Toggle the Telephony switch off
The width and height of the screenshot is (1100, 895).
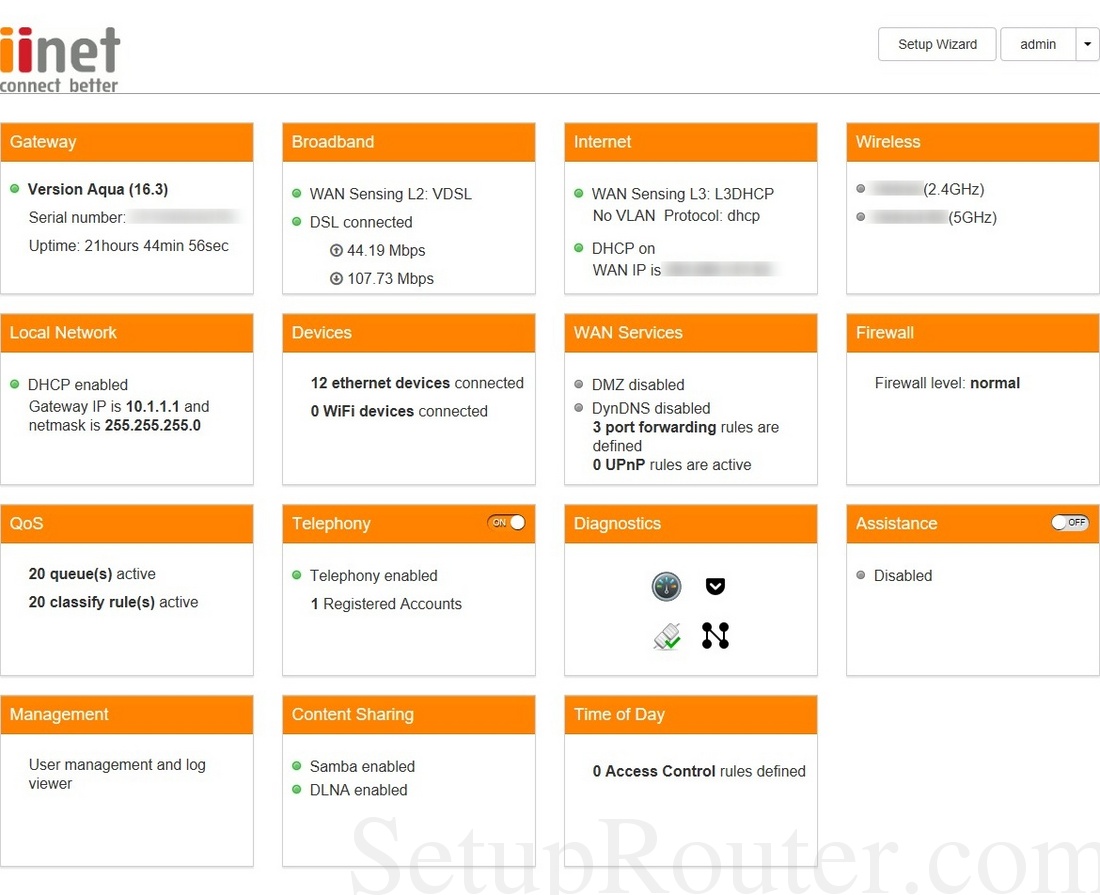(x=506, y=523)
